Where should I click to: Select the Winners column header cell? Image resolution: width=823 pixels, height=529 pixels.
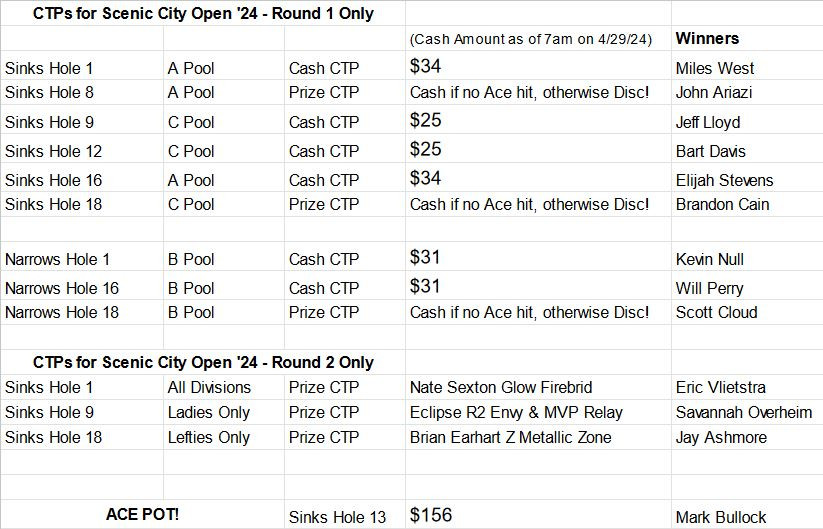point(707,39)
